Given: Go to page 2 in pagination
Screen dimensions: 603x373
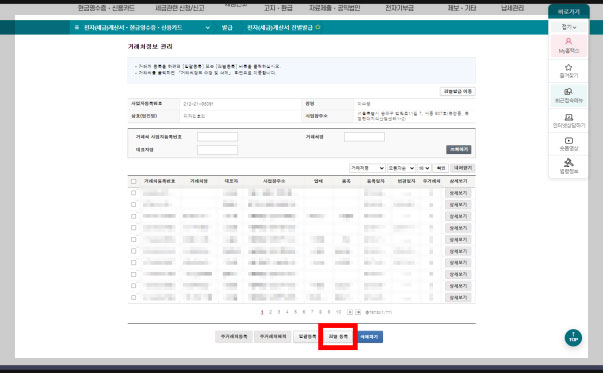Looking at the screenshot, I should 270,312.
